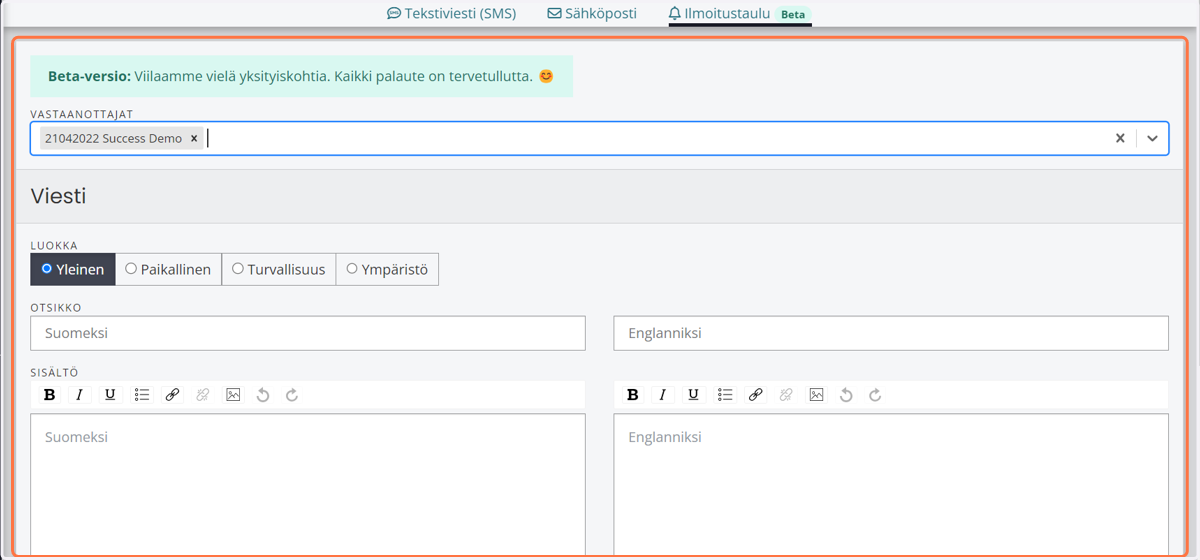Open the Tekstiviesti (SMS) tab
This screenshot has height=560, width=1200.
click(x=451, y=14)
